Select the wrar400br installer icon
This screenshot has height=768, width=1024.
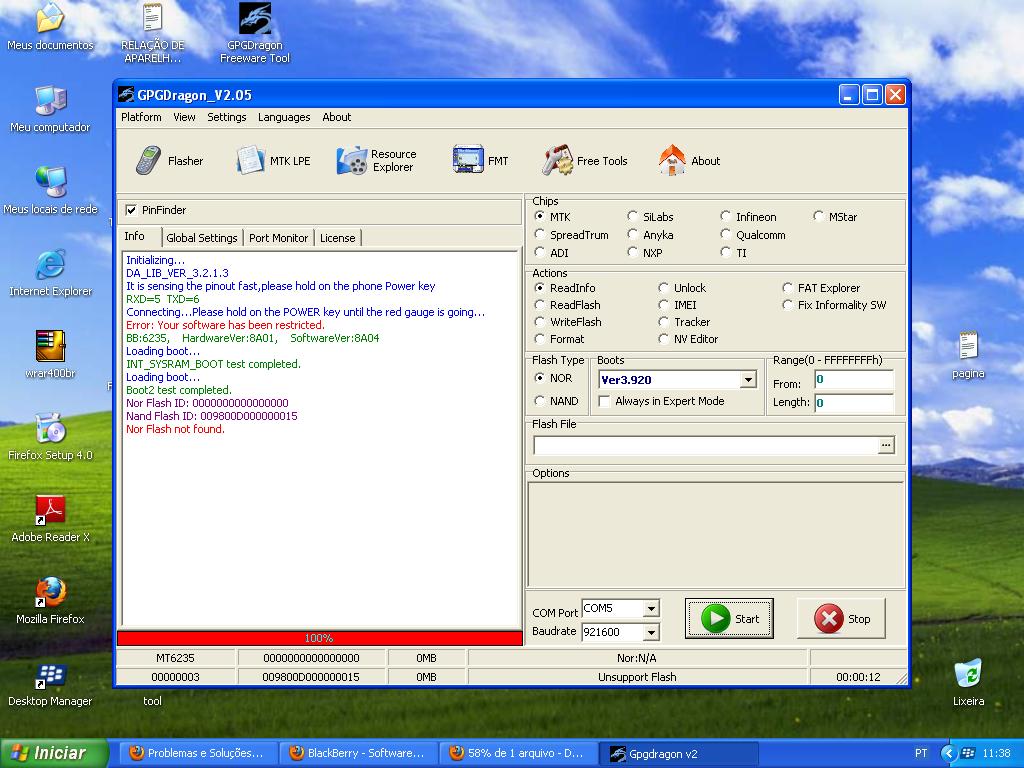coord(50,355)
